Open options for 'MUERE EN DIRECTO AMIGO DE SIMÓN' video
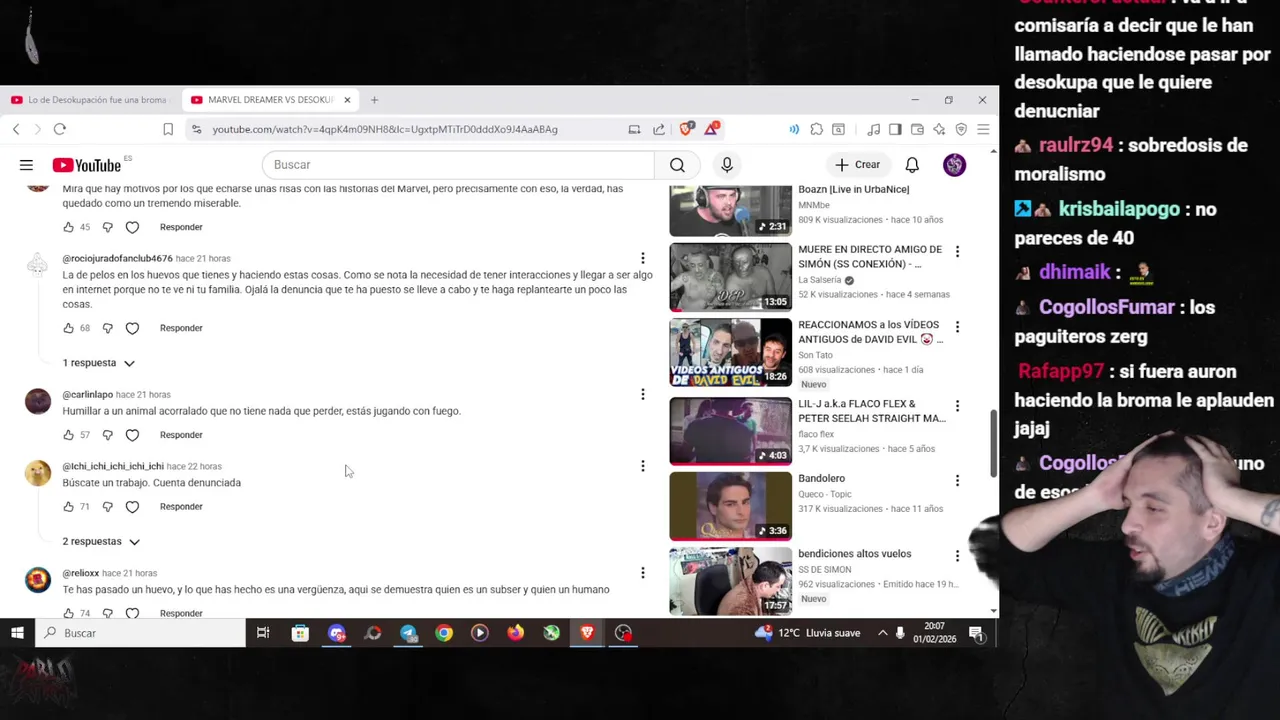 957,251
